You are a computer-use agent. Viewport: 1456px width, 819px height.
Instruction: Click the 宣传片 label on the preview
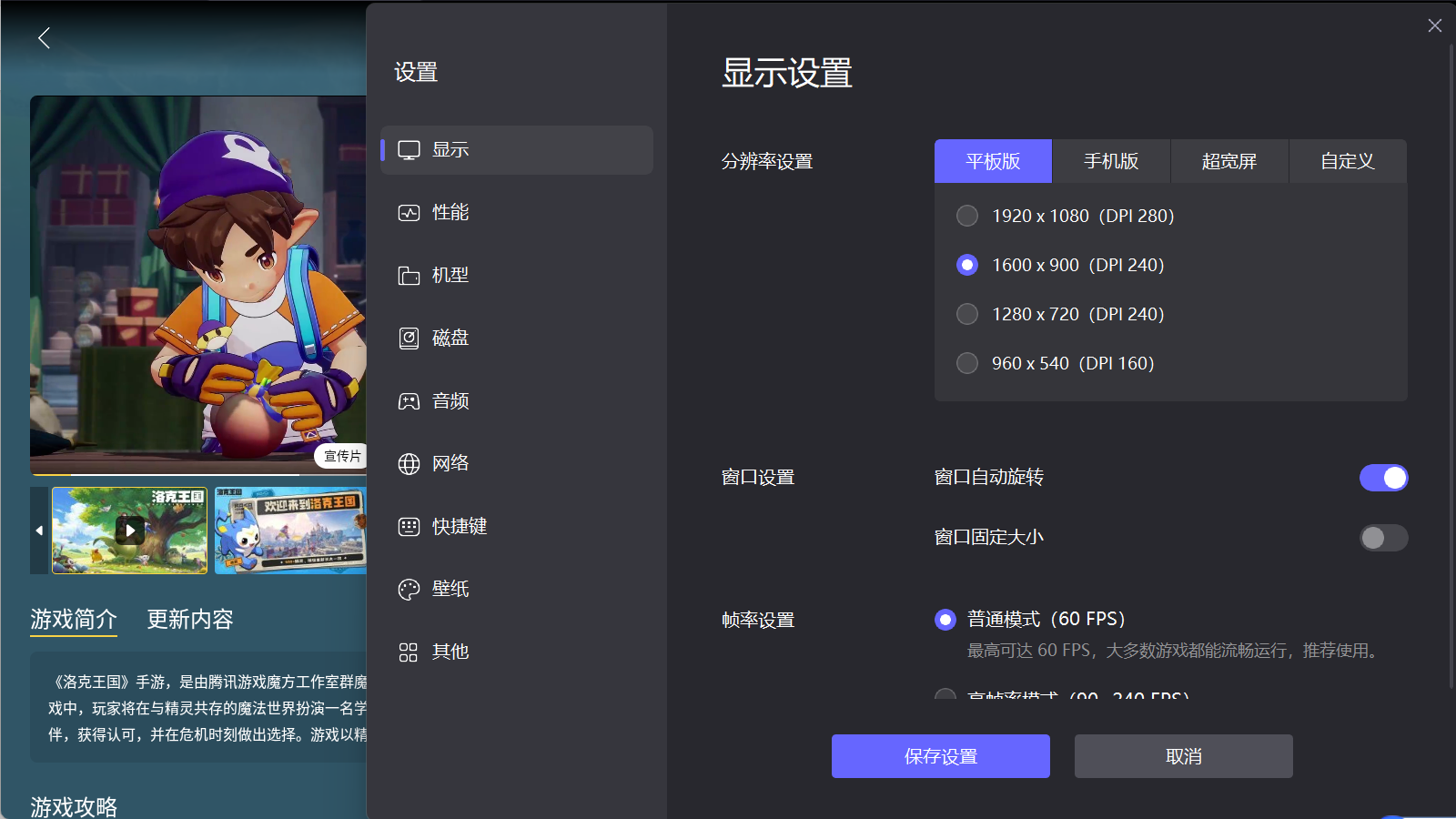pos(342,456)
